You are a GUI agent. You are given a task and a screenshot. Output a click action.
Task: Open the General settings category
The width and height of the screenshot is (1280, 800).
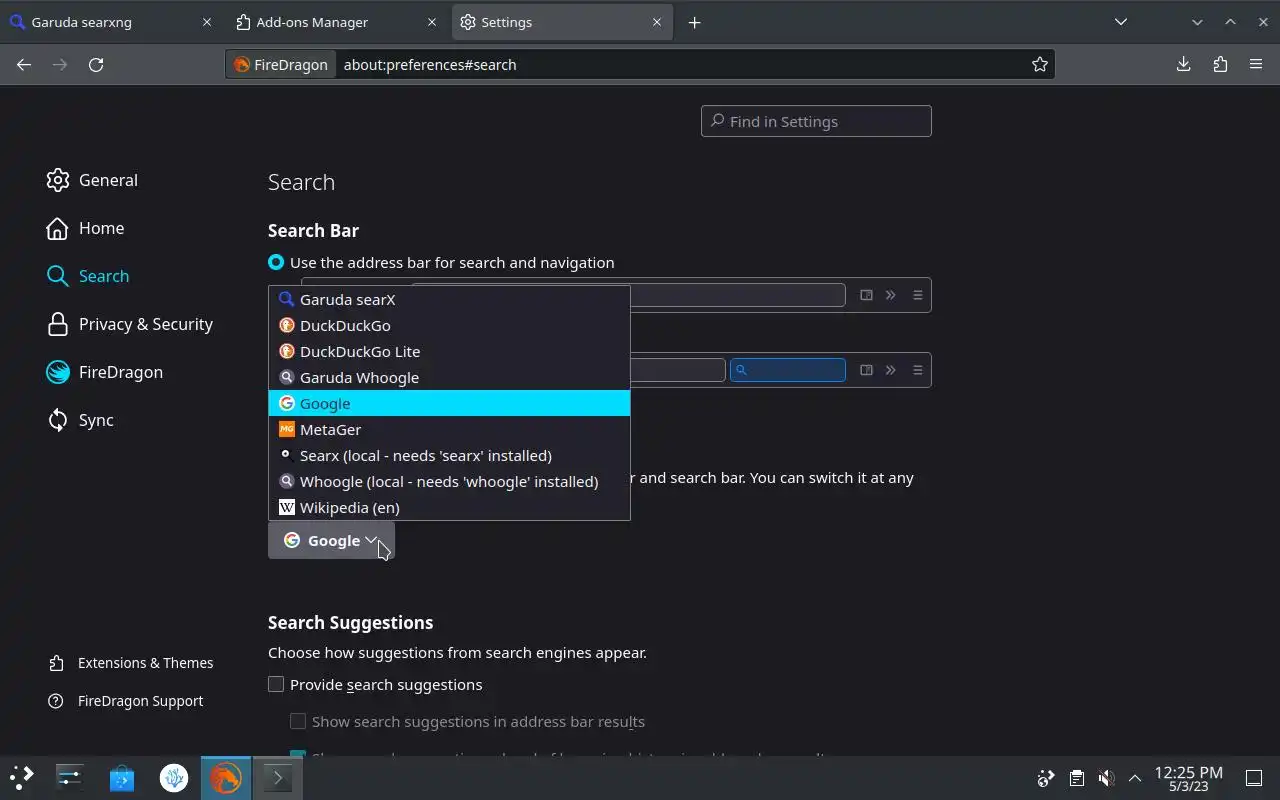tap(93, 180)
